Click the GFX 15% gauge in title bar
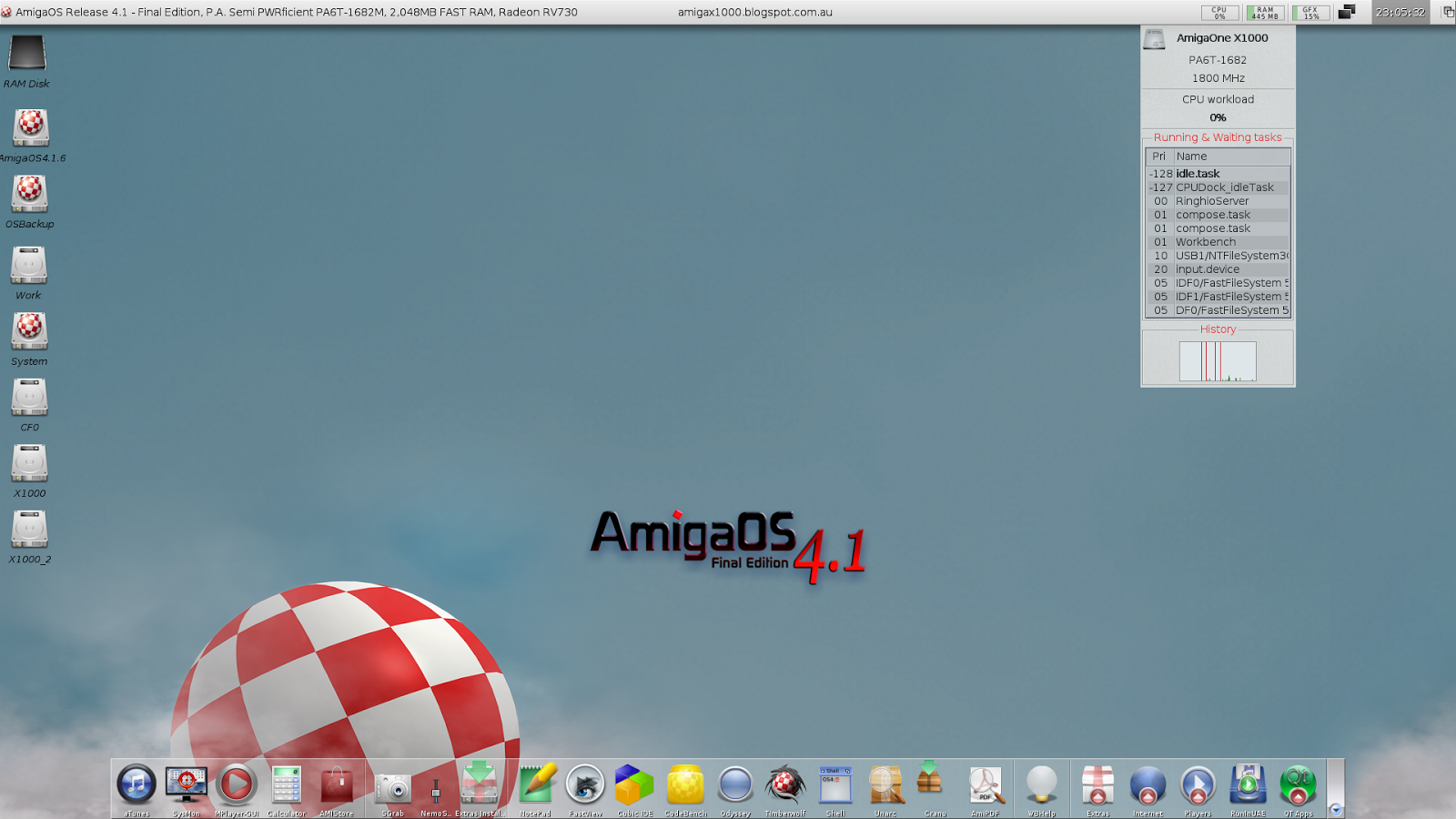Screen dimensions: 1456x819 [1310, 13]
